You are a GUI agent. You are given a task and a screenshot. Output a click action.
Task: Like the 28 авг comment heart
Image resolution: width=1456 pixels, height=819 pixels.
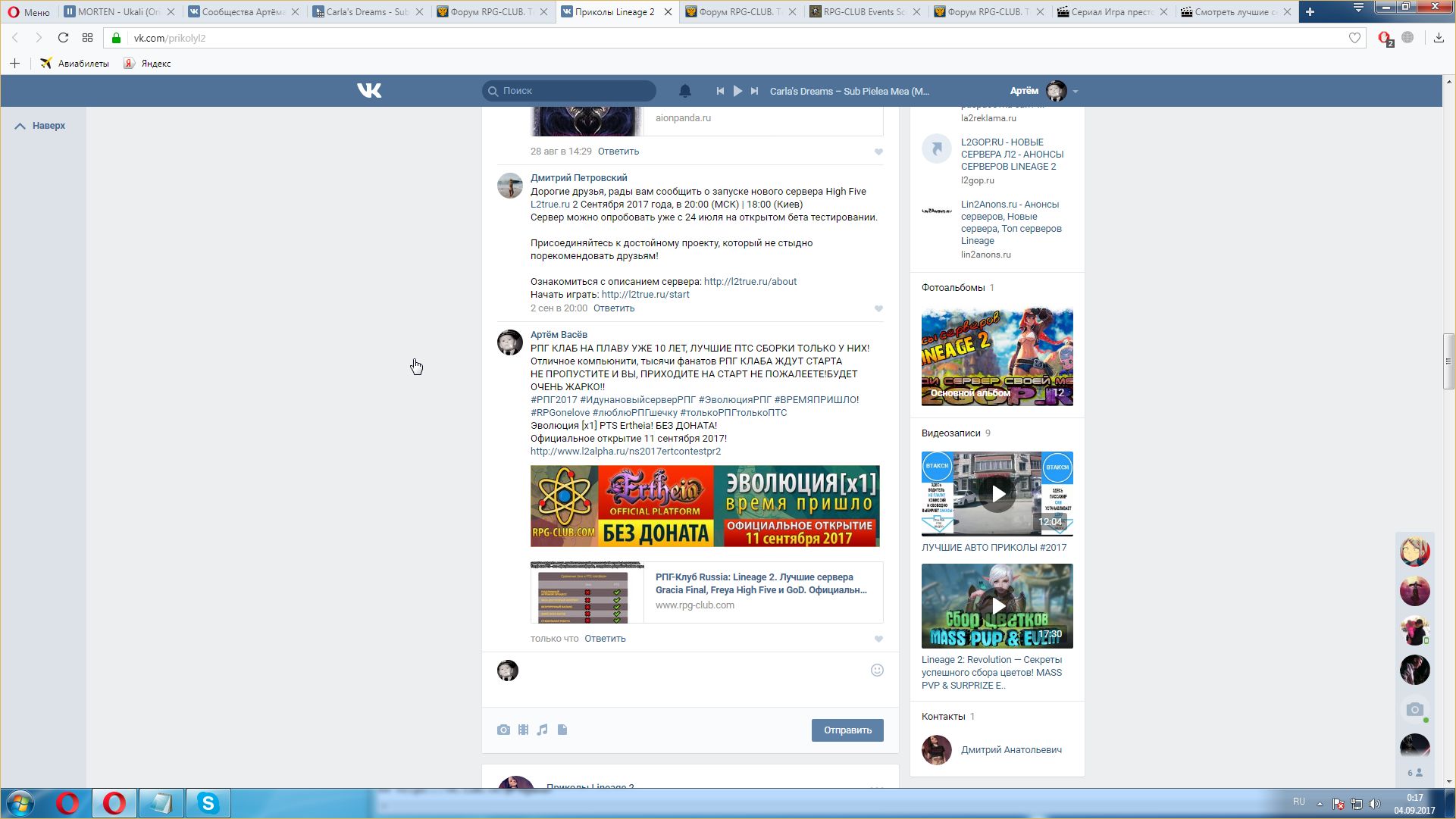(878, 152)
